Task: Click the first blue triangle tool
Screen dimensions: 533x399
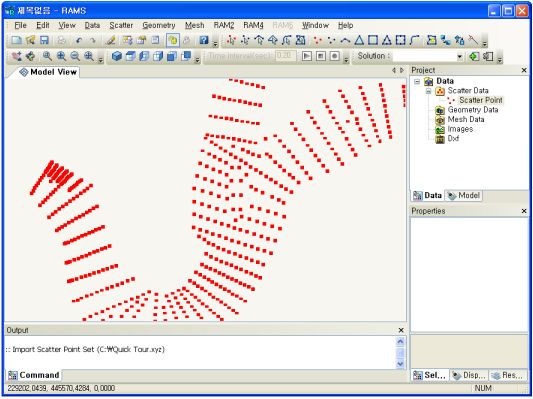Action: [x=359, y=40]
